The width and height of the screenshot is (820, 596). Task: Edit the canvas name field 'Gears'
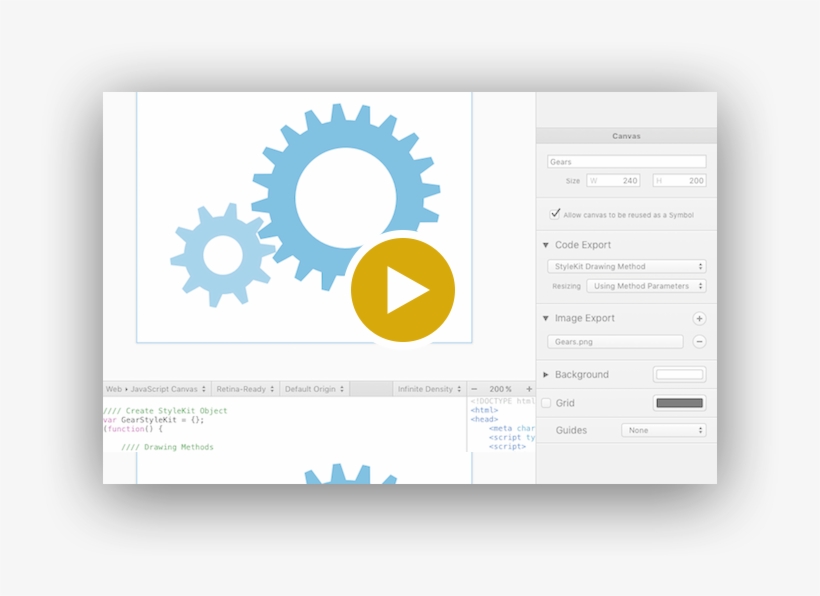pos(625,160)
